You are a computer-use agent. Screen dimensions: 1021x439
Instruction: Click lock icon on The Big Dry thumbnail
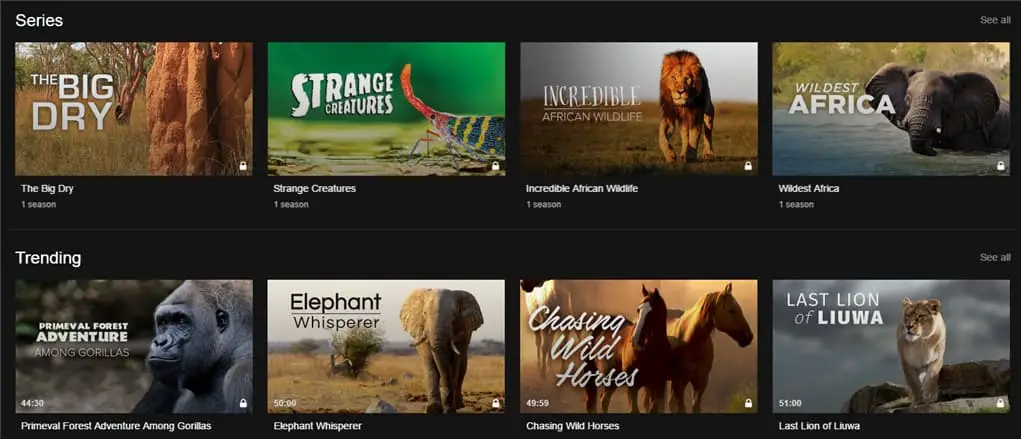243,166
